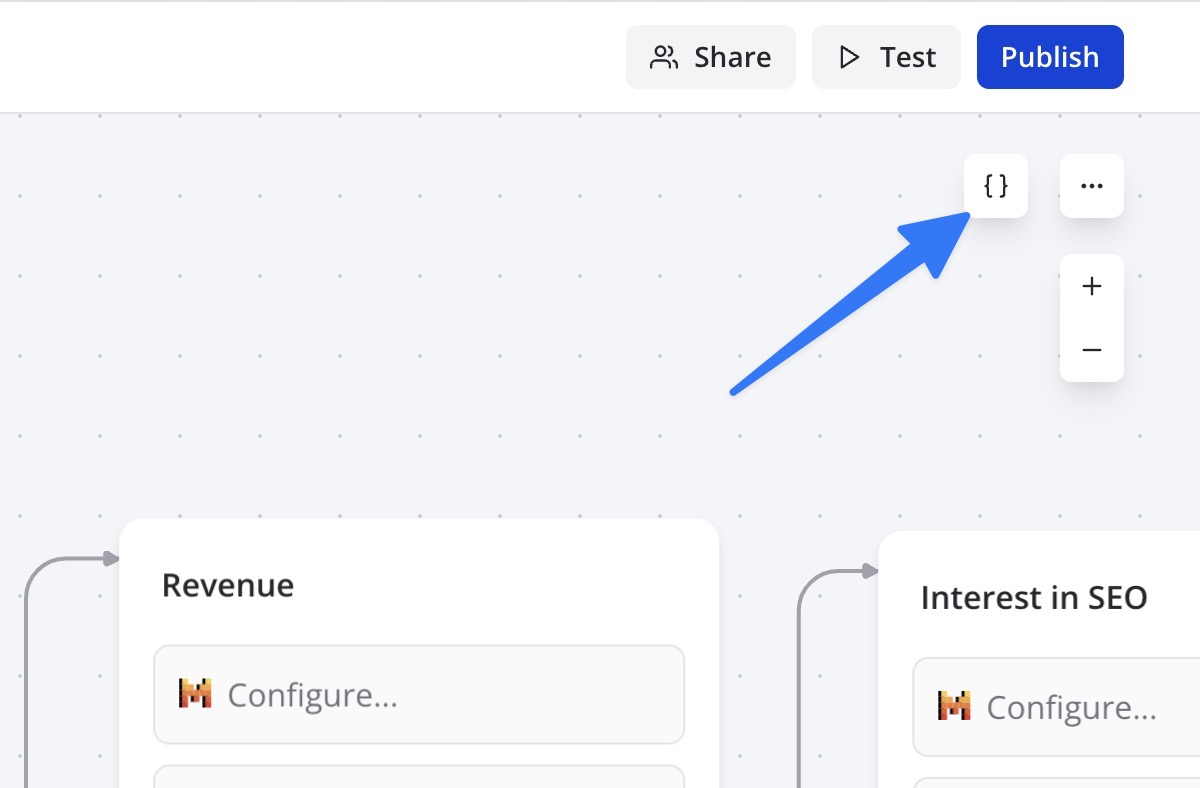Viewport: 1200px width, 788px height.
Task: Publish the workflow
Action: 1050,57
